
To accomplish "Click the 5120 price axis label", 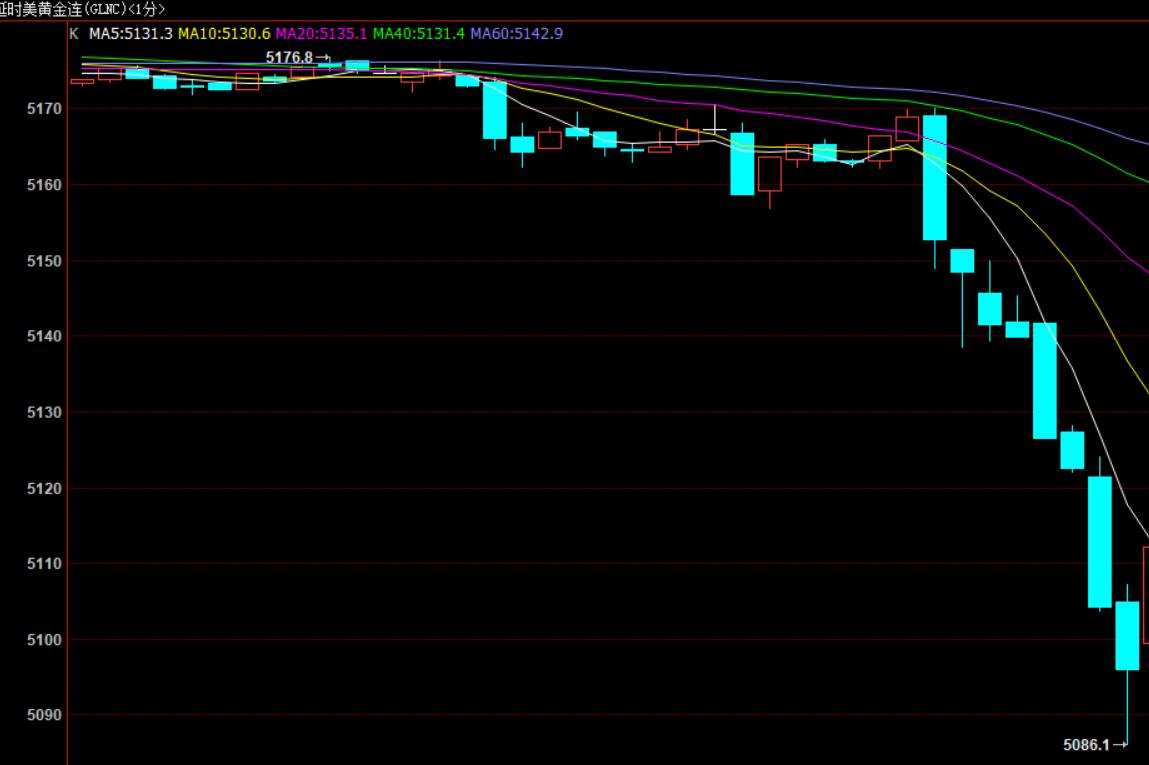I will point(45,488).
